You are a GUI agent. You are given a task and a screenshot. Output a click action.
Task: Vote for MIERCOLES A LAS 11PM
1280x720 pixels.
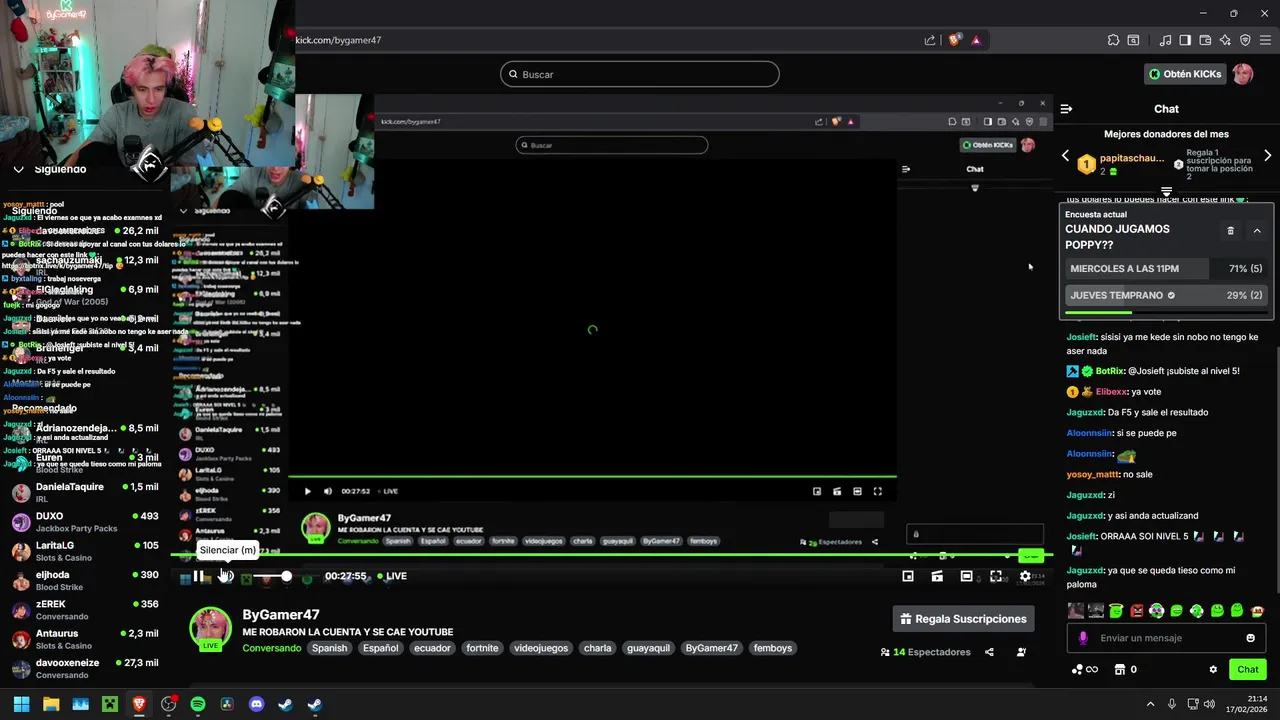(1167, 269)
